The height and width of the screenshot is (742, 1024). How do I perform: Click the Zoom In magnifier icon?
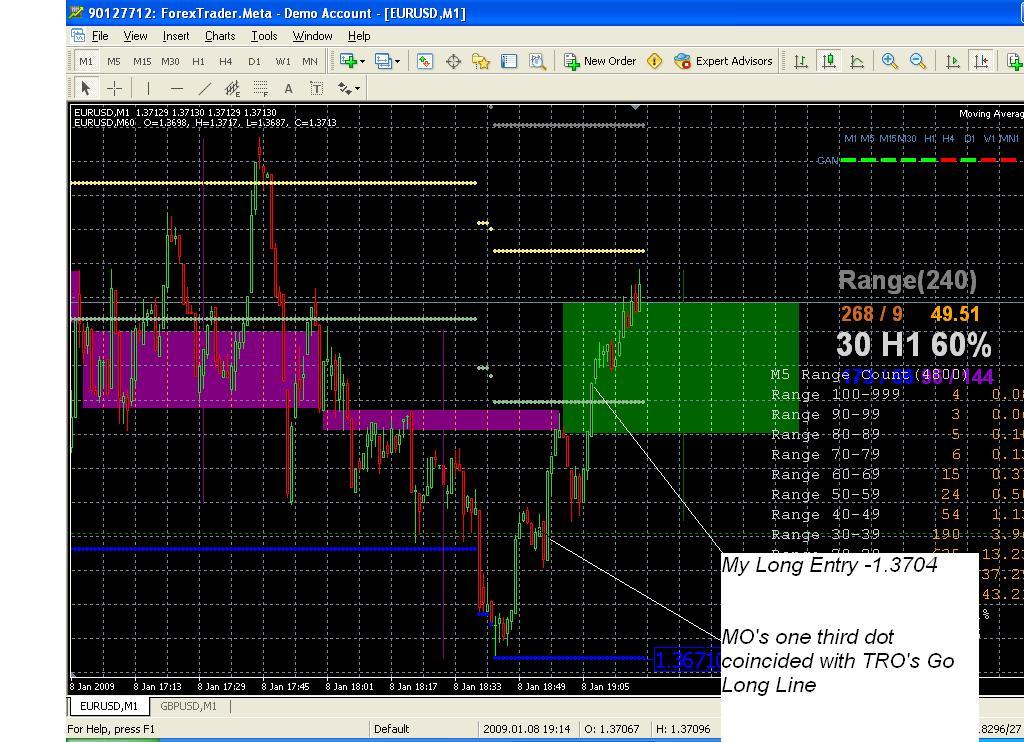click(x=889, y=61)
